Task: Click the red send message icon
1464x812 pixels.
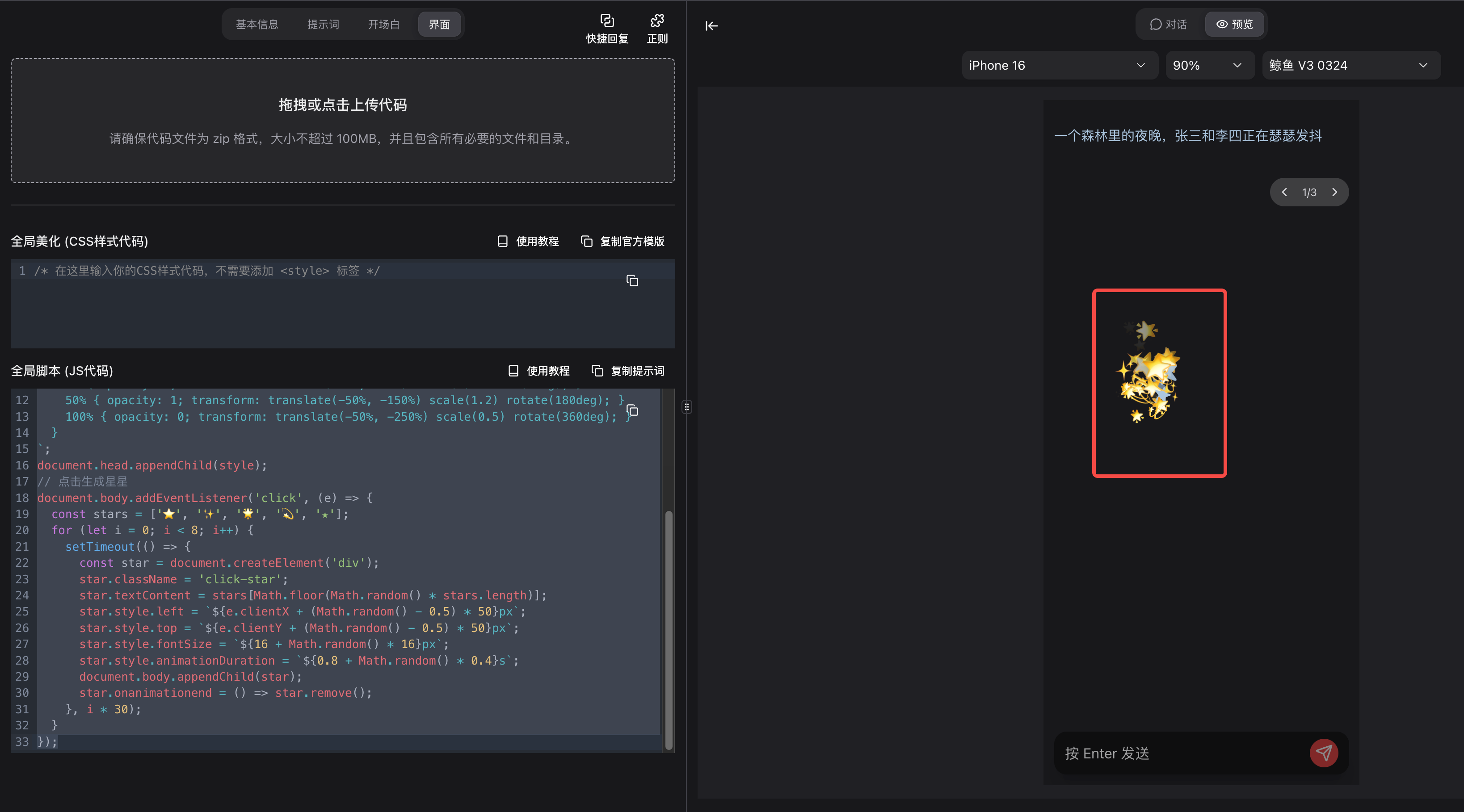Action: 1324,753
